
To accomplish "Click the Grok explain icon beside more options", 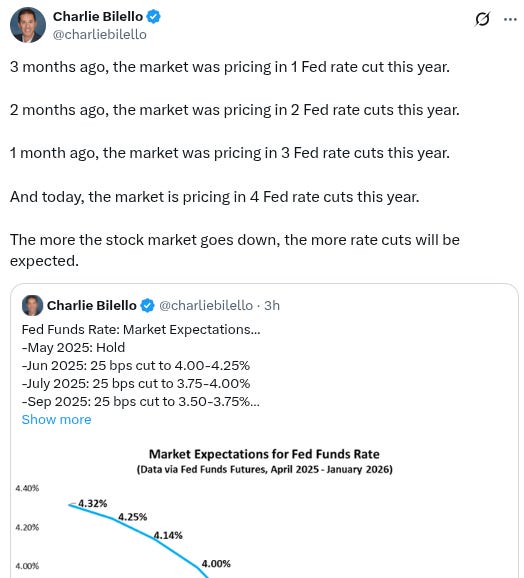I will pos(482,19).
